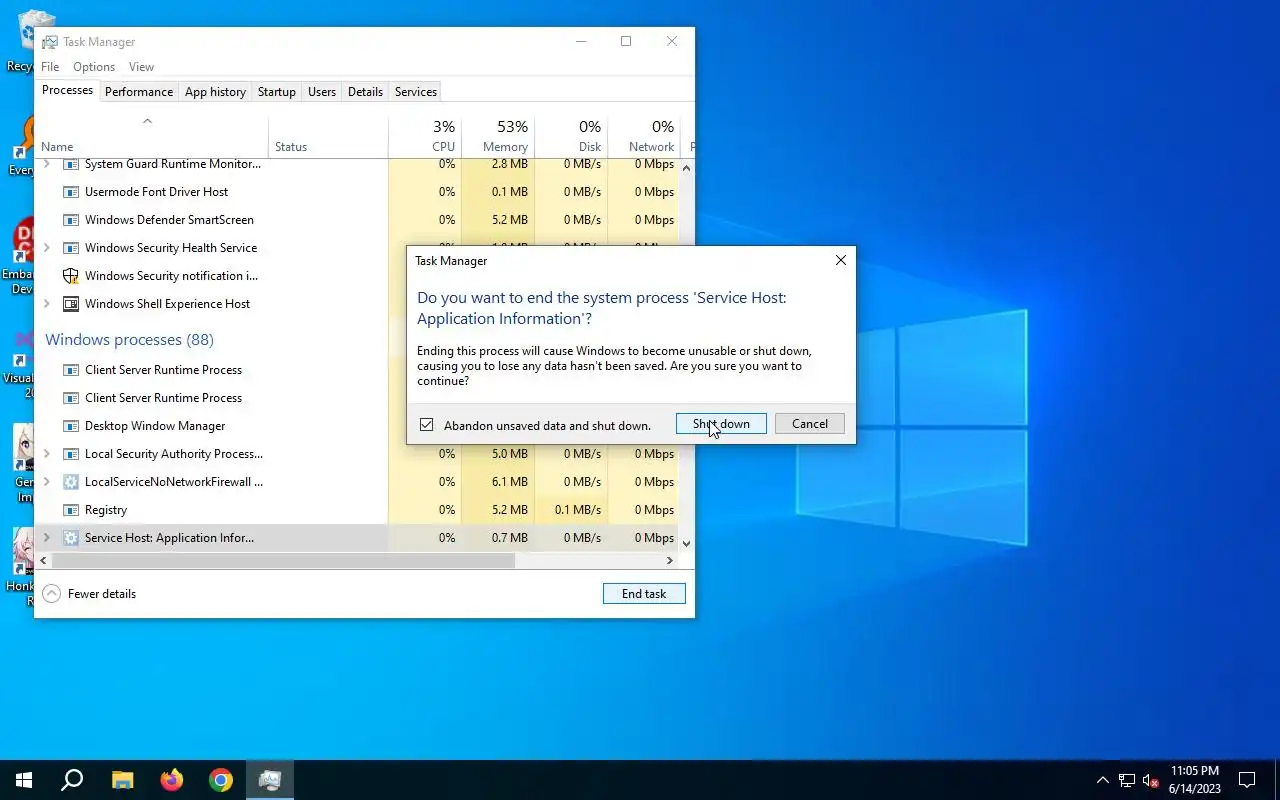Open taskbar Search

point(72,780)
